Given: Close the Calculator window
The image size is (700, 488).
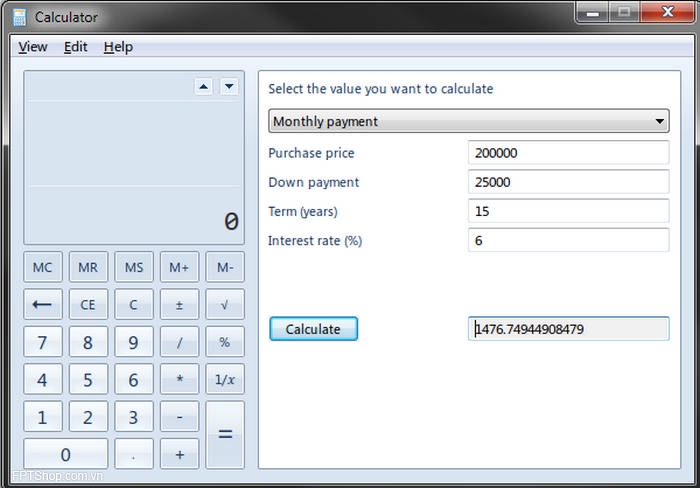Looking at the screenshot, I should tap(667, 12).
